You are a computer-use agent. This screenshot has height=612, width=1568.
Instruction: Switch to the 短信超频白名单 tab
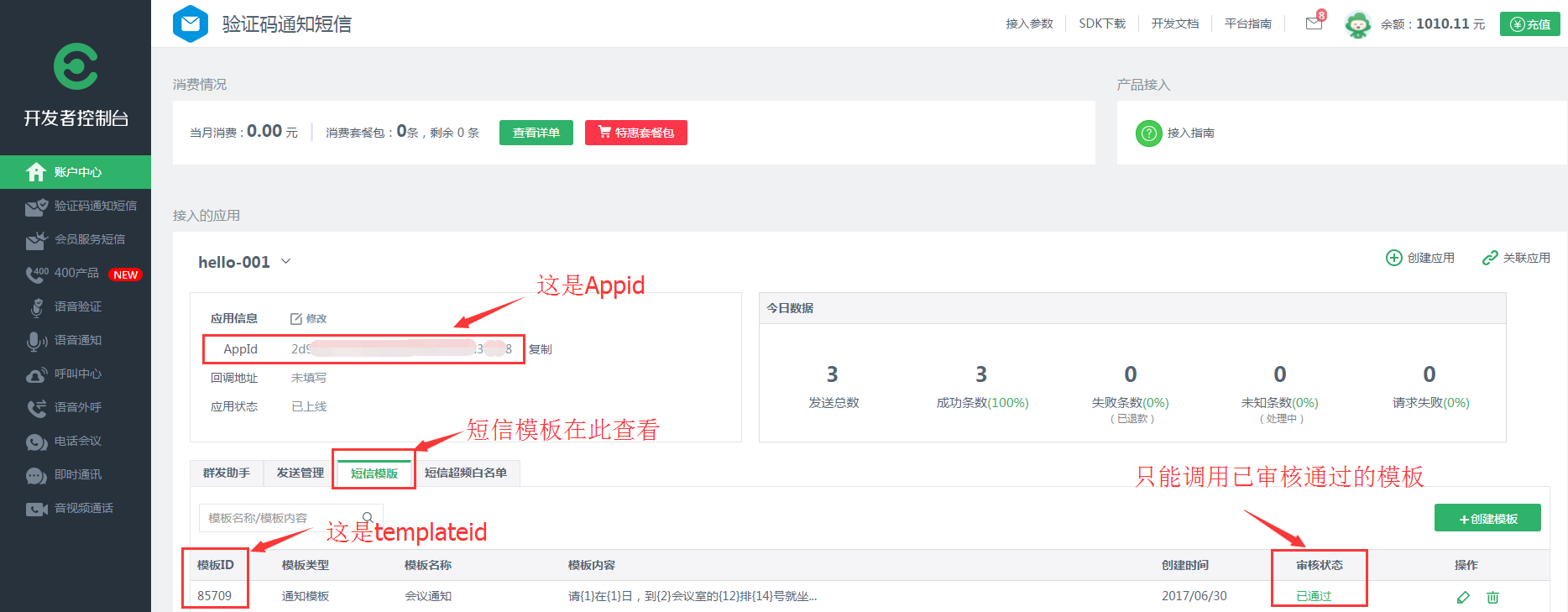click(466, 473)
